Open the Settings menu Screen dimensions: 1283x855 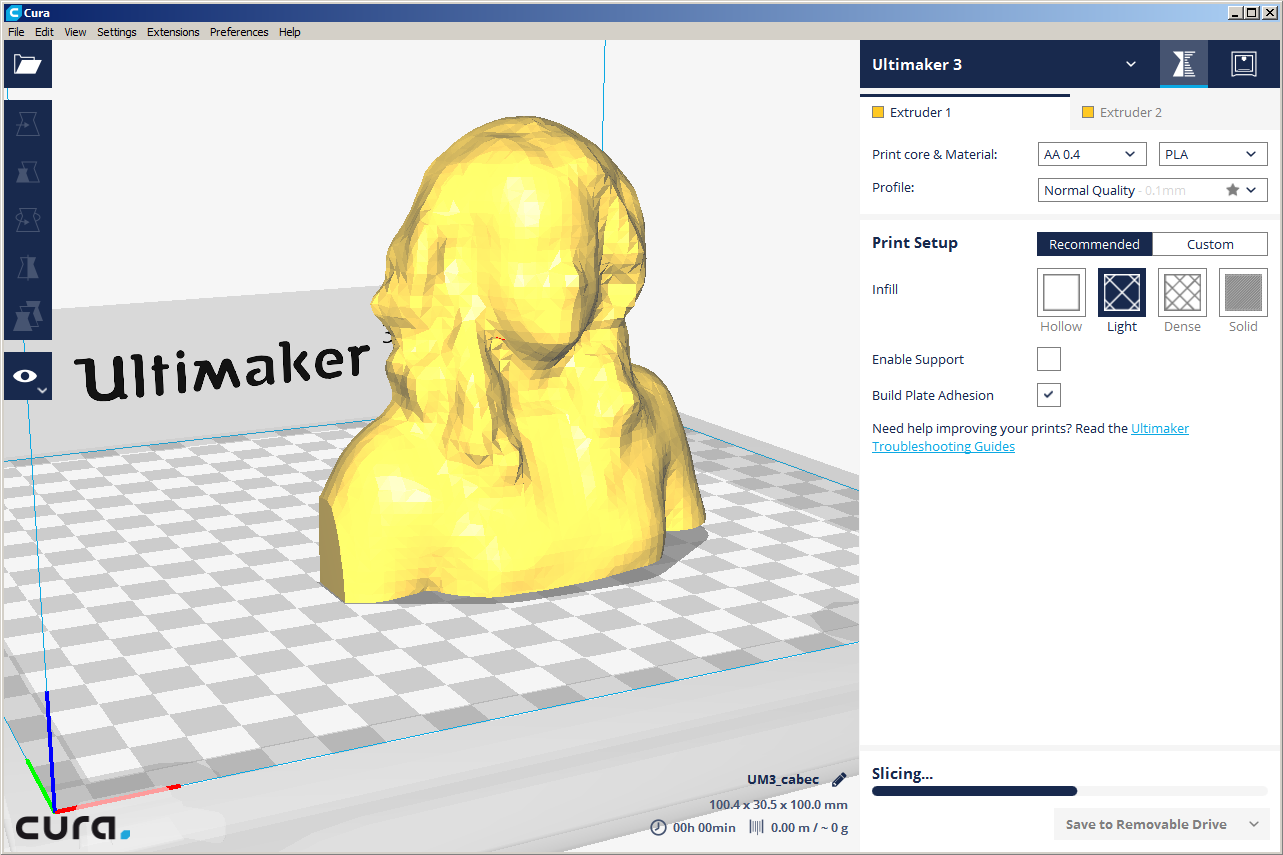click(116, 32)
